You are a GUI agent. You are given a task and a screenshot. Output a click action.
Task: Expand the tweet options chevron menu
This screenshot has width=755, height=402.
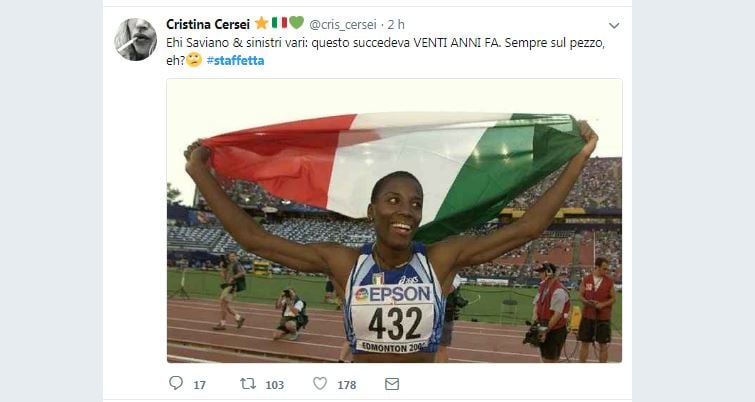pyautogui.click(x=614, y=26)
